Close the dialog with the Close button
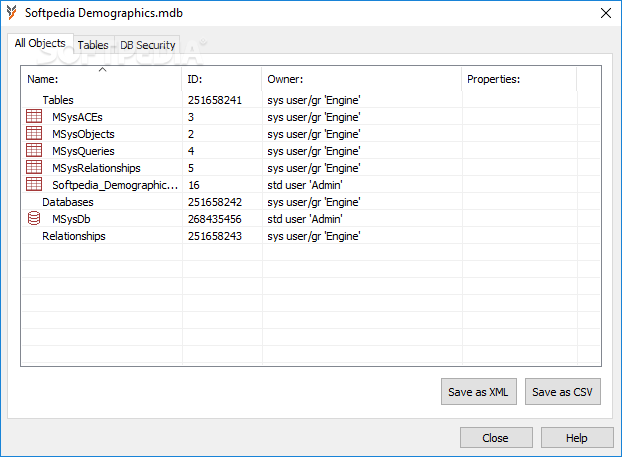Viewport: 622px width, 457px height. tap(496, 438)
